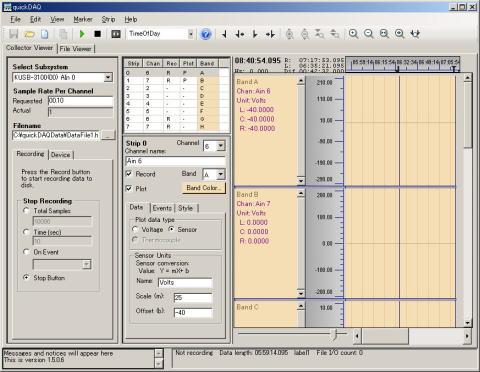Image resolution: width=480 pixels, height=372 pixels.
Task: Click the third greyed strip tool icon
Action: [x=319, y=34]
